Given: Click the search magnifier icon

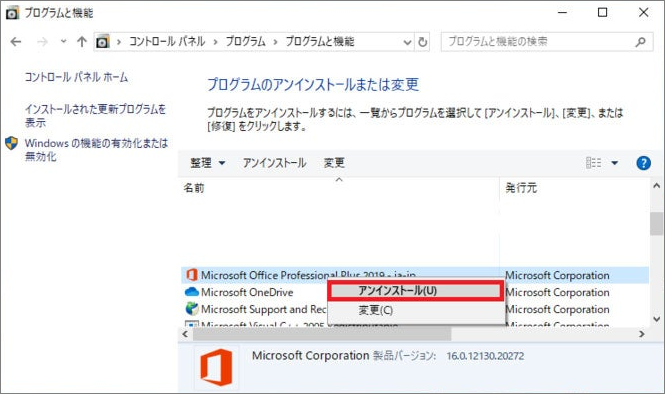Looking at the screenshot, I should click(x=641, y=42).
